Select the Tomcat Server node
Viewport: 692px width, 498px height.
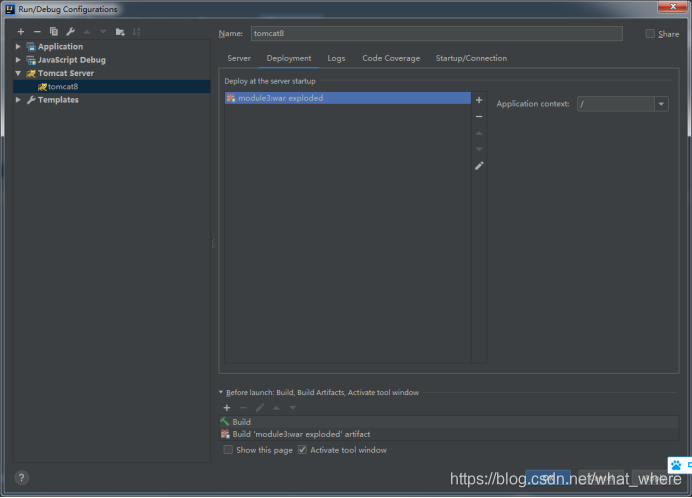pyautogui.click(x=66, y=73)
